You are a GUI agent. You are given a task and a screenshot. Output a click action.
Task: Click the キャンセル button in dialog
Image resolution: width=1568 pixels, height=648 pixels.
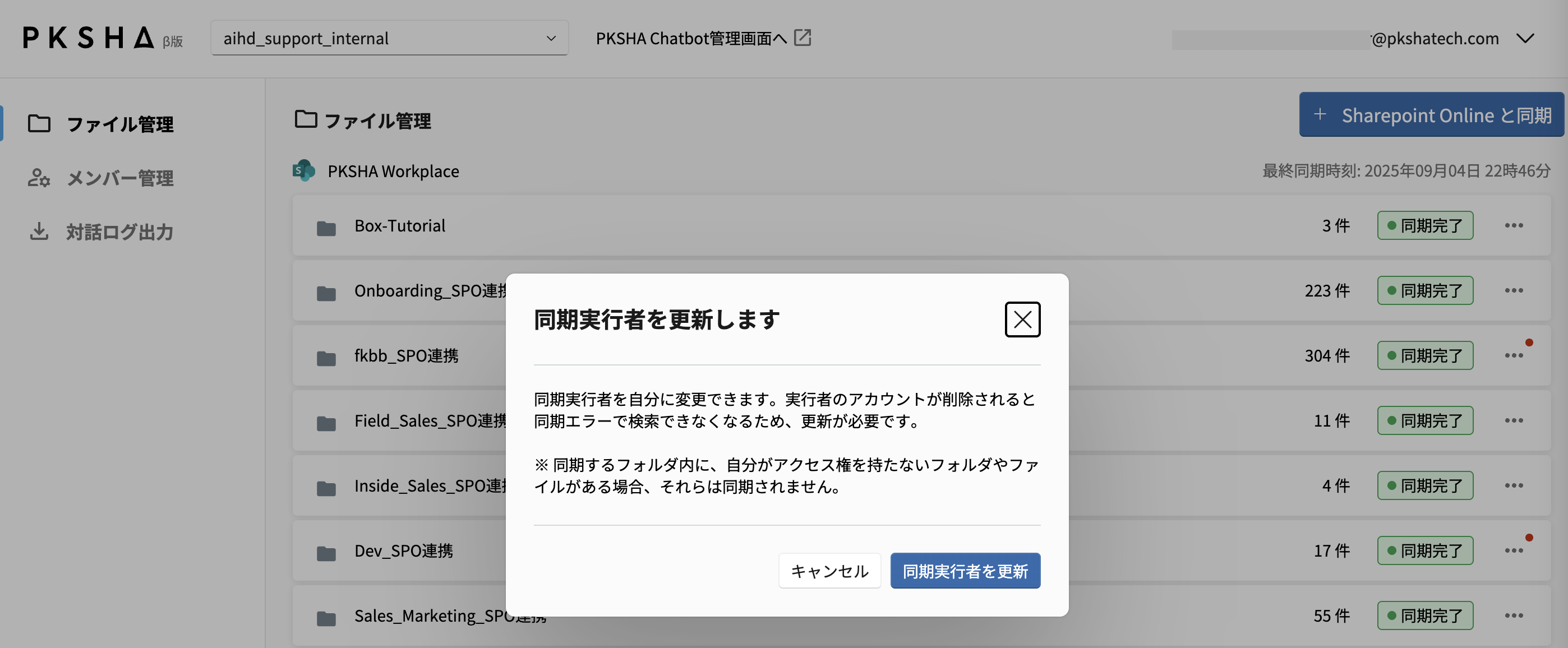(x=829, y=571)
